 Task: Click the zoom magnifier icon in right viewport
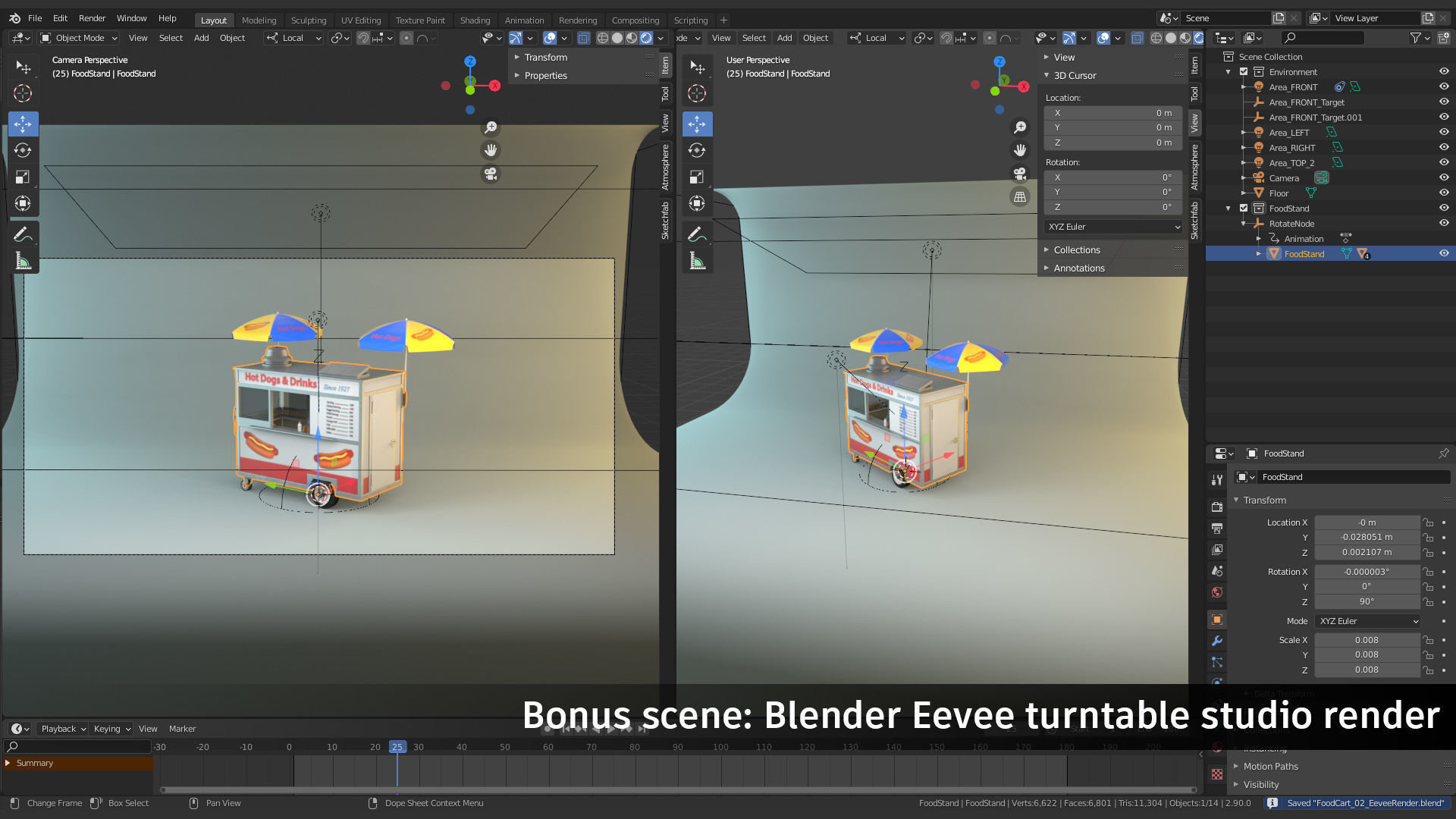[x=1020, y=127]
